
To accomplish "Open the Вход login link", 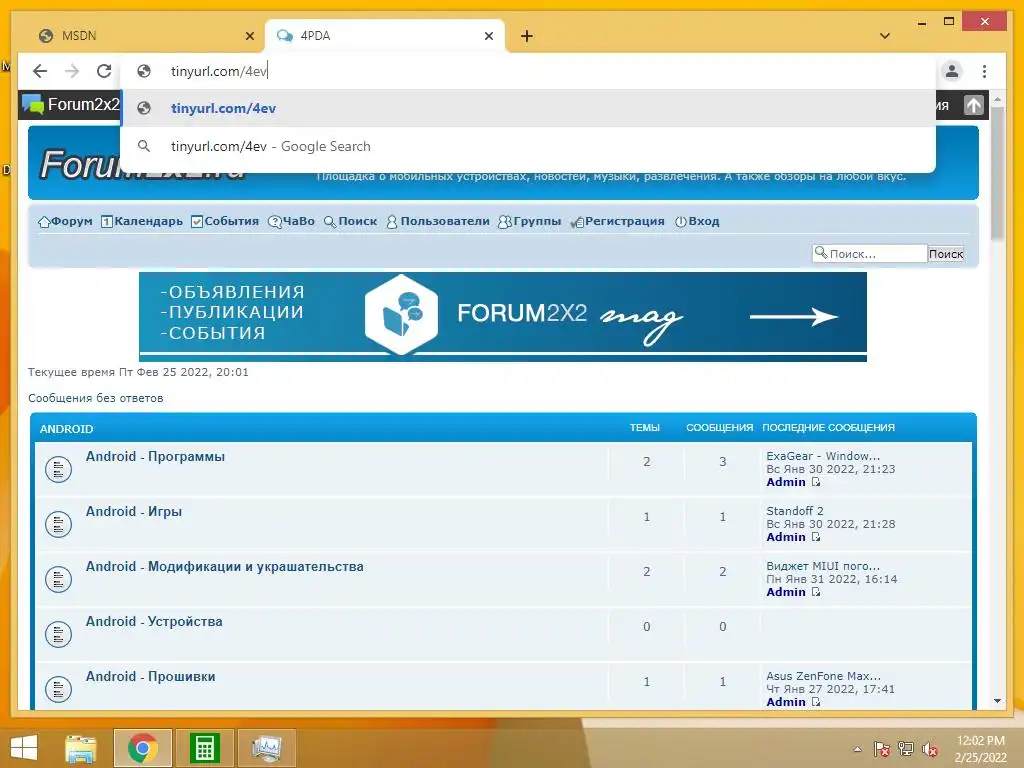I will click(x=697, y=221).
